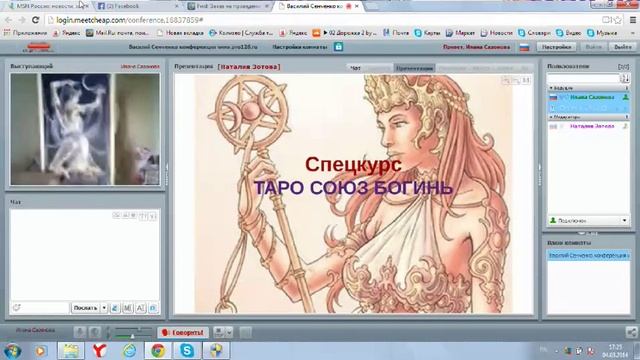The image size is (640, 360).
Task: Open Новая вкладка bookmark
Action: coord(180,33)
